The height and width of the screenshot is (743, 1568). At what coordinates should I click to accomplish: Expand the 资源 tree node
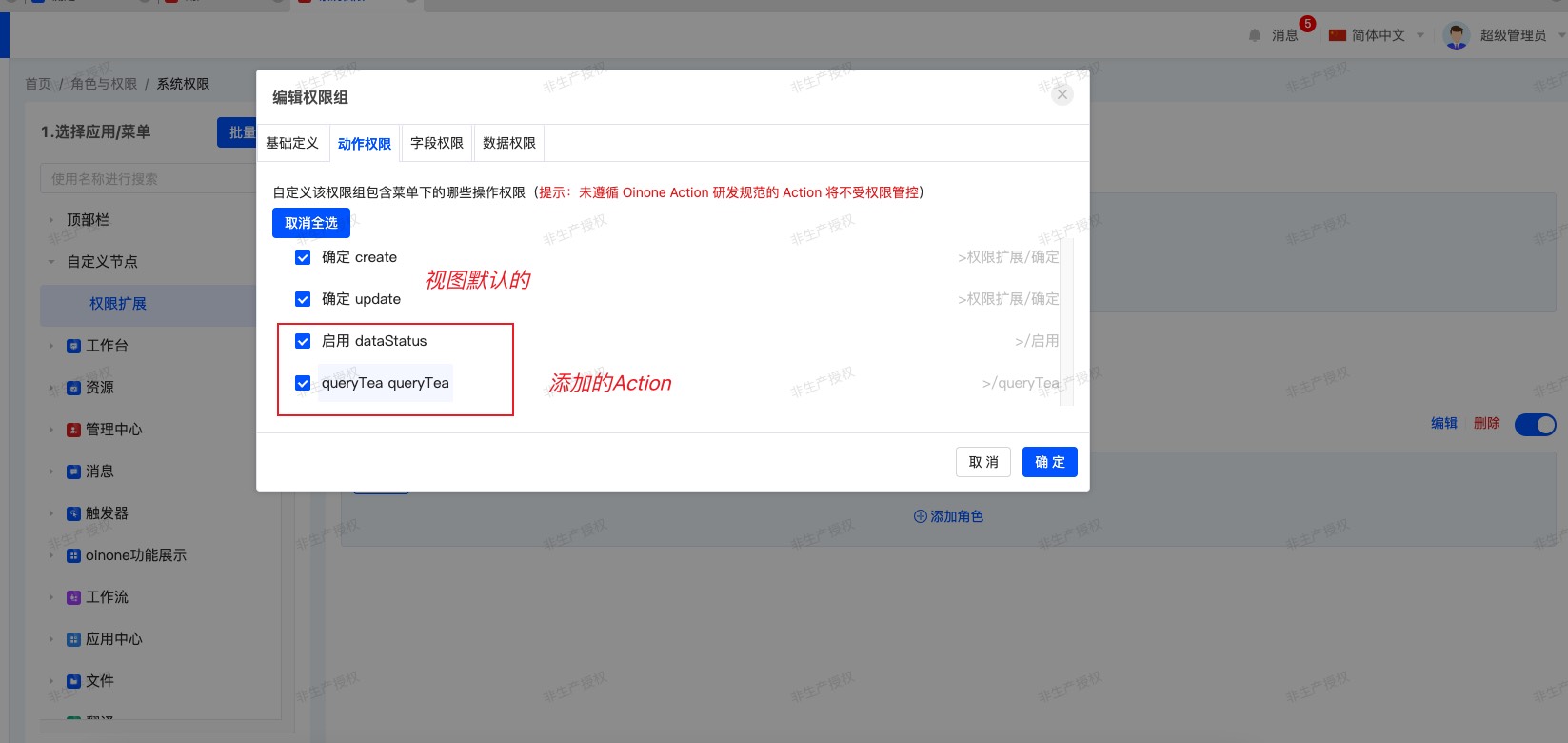51,388
